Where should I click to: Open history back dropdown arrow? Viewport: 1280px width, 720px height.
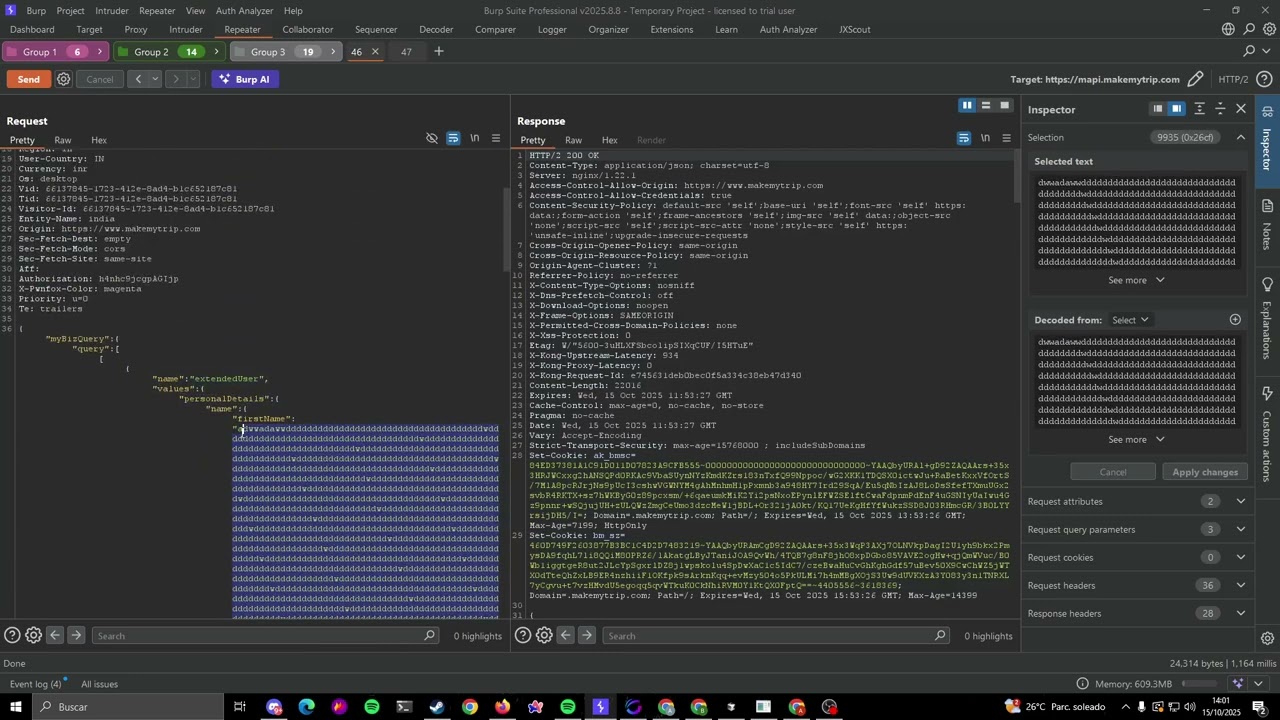155,79
